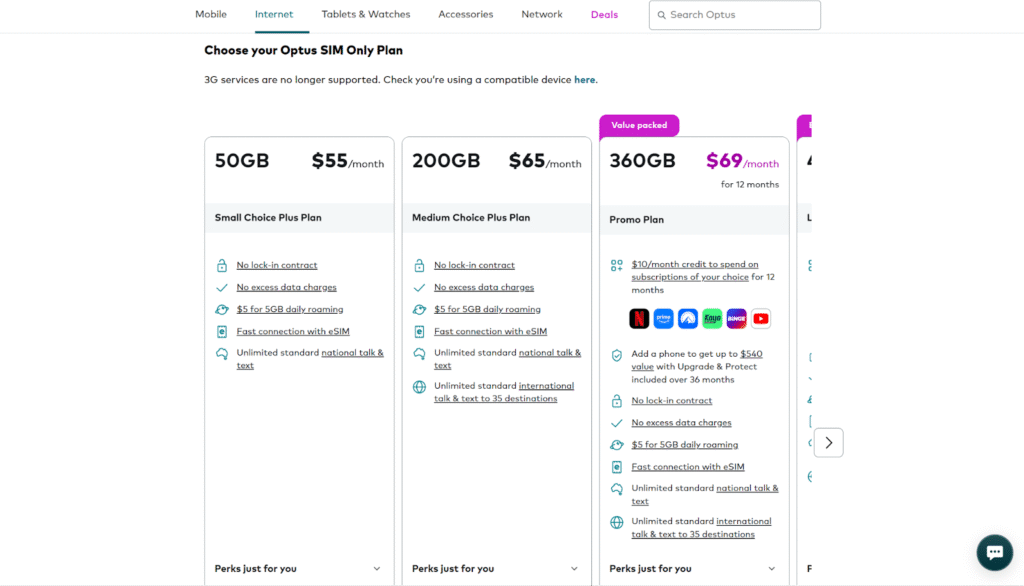Open the $540 value link in Promo Plan
This screenshot has width=1024, height=586.
tap(751, 354)
